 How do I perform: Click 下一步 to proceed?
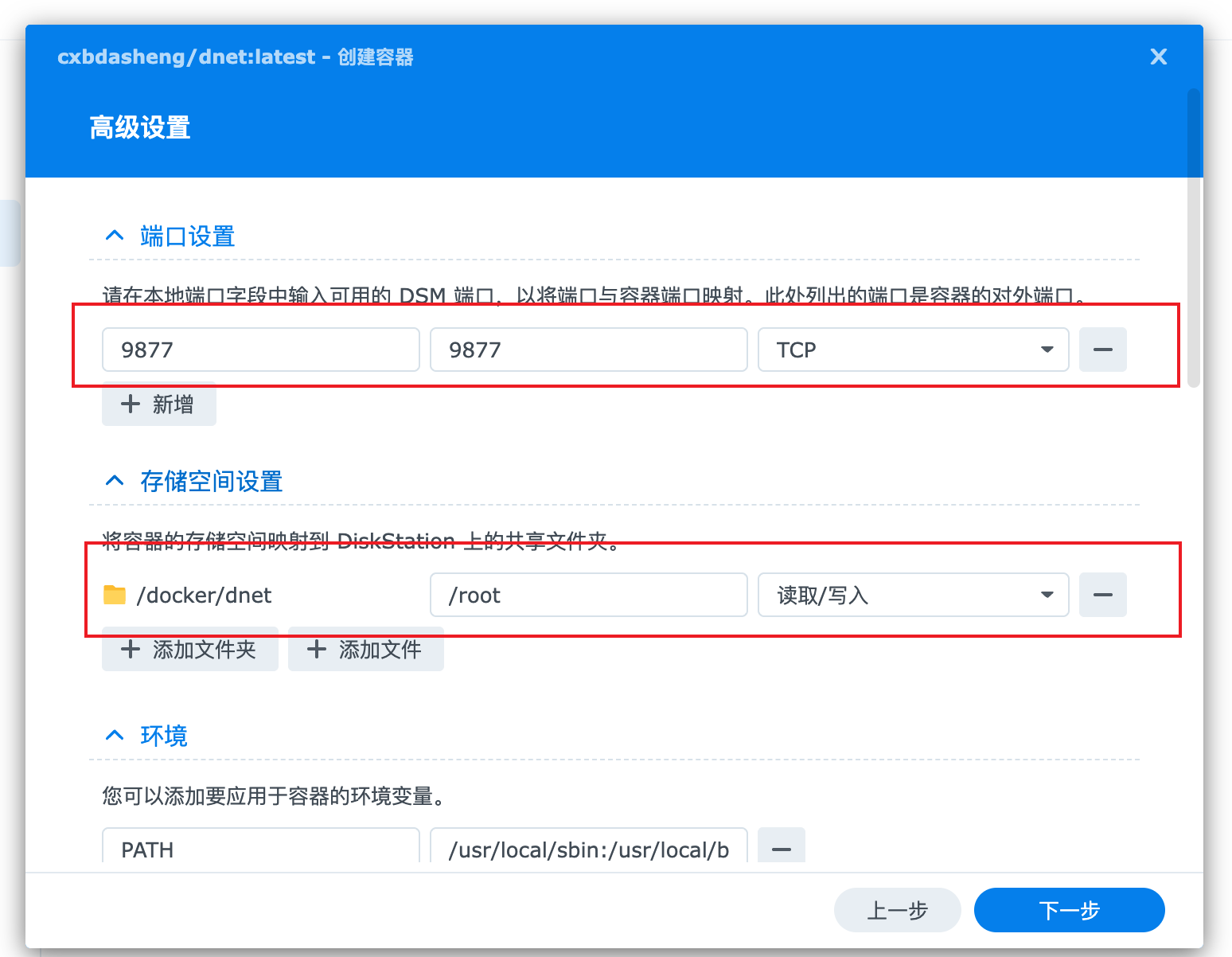(1069, 910)
